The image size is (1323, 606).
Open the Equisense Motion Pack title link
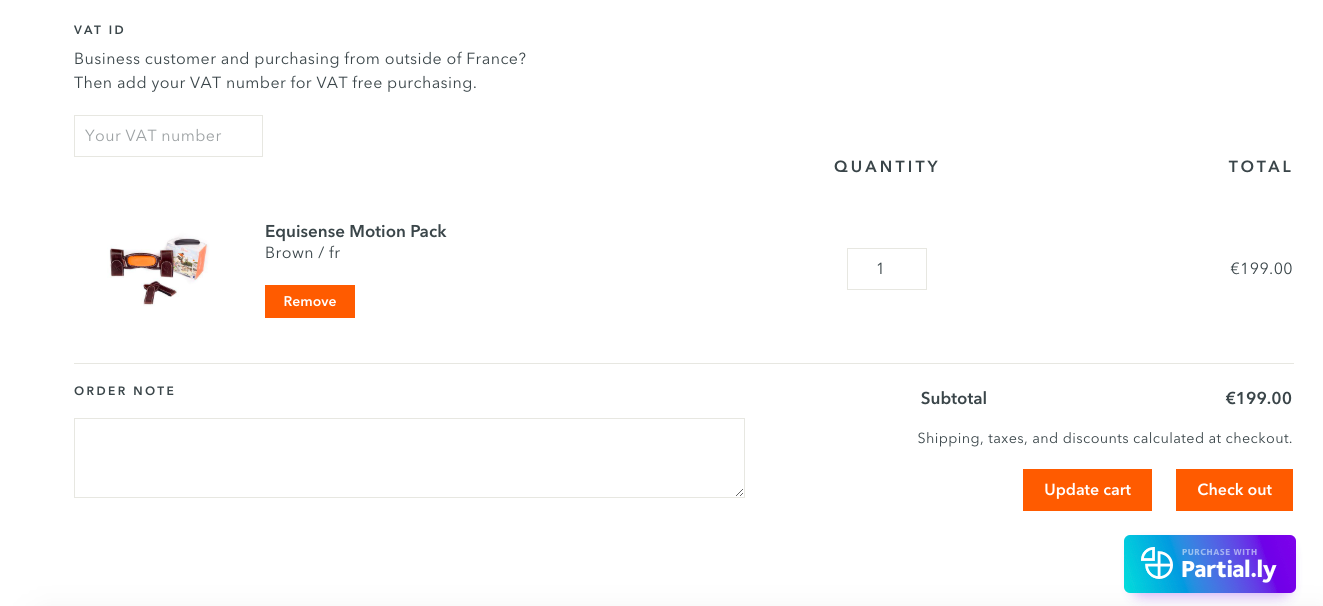[355, 231]
